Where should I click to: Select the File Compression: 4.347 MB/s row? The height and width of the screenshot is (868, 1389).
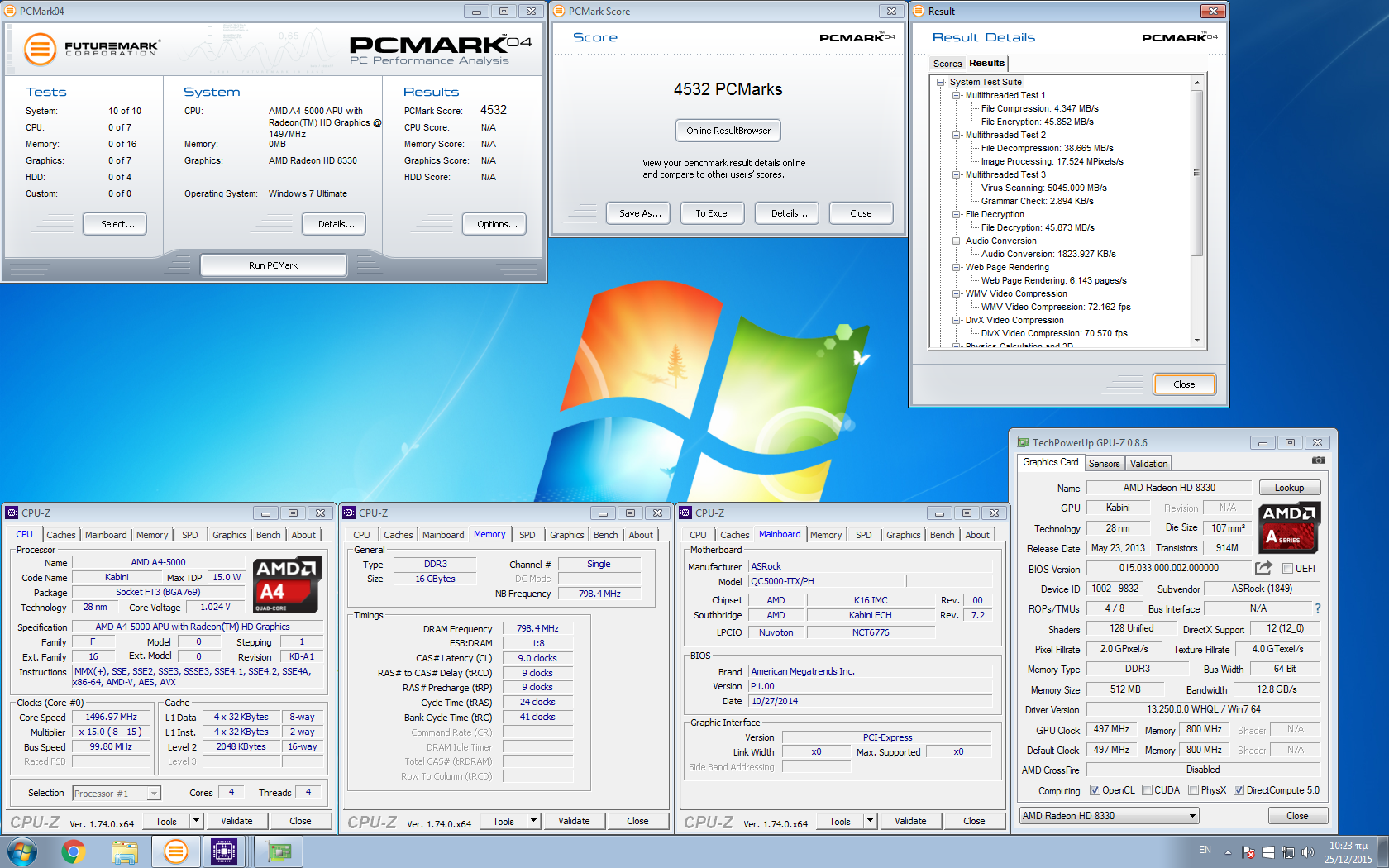(1039, 108)
